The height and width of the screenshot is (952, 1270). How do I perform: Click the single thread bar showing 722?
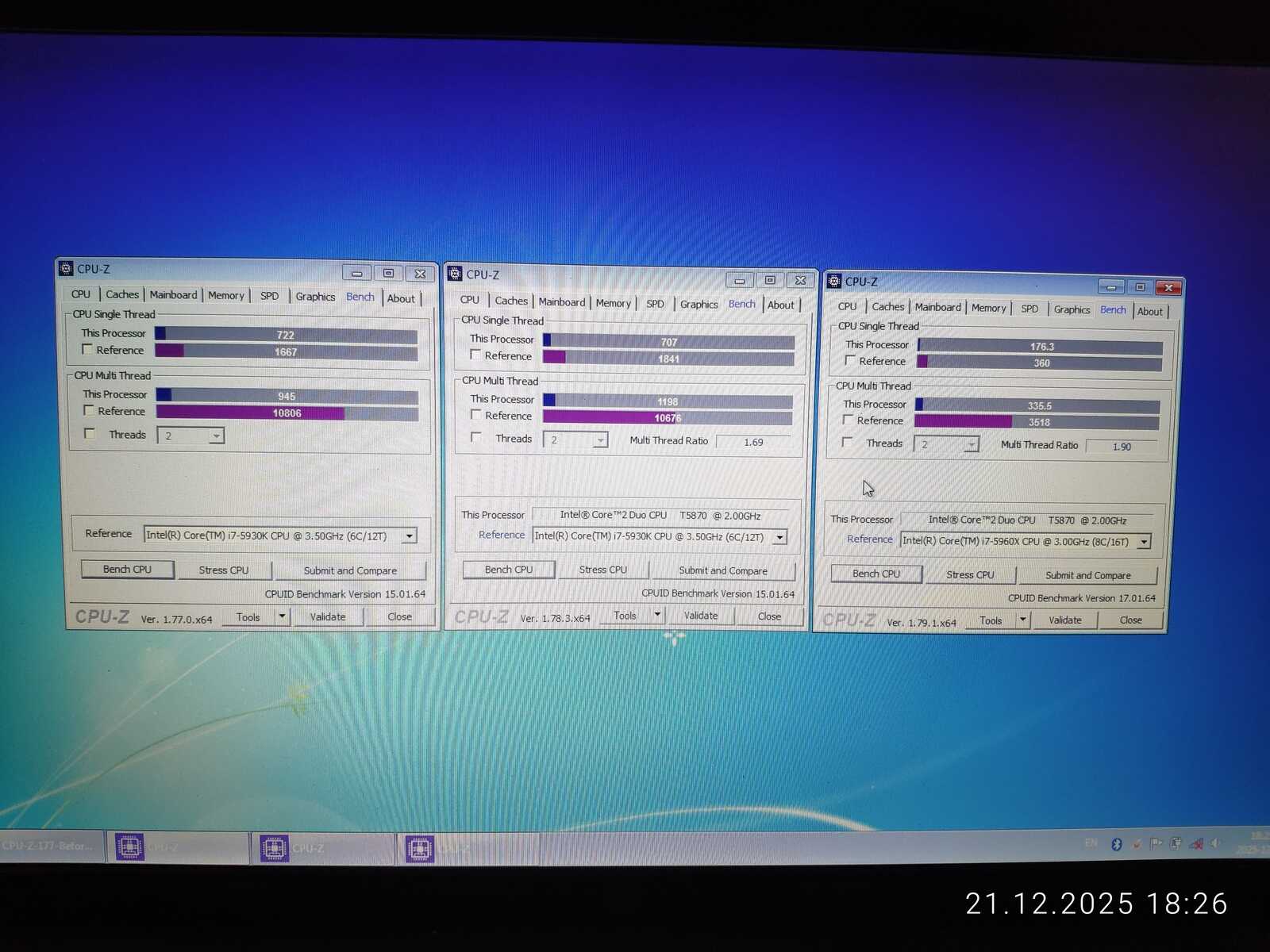pos(287,334)
